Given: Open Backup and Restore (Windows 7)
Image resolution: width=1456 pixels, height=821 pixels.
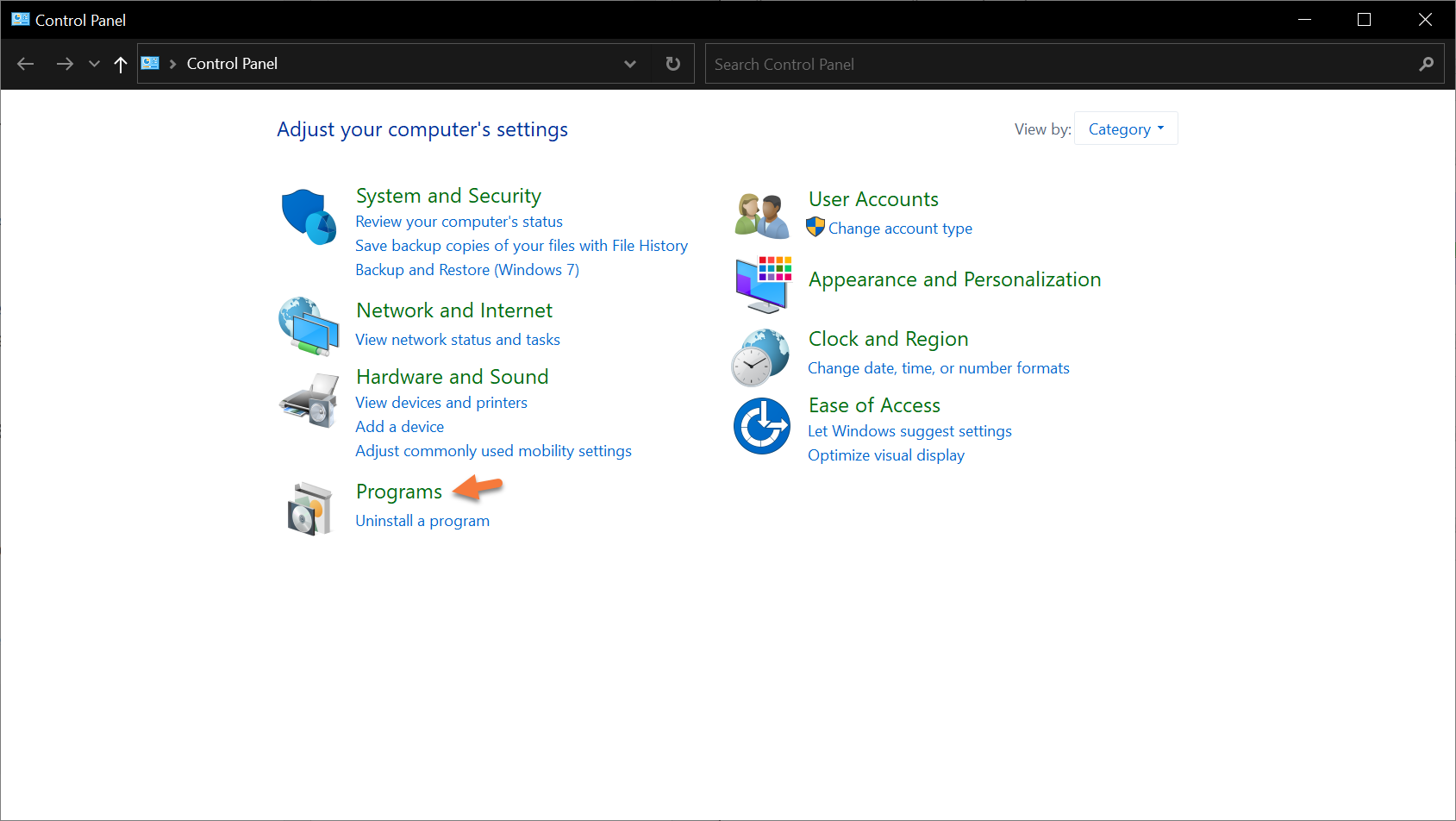Looking at the screenshot, I should coord(467,270).
